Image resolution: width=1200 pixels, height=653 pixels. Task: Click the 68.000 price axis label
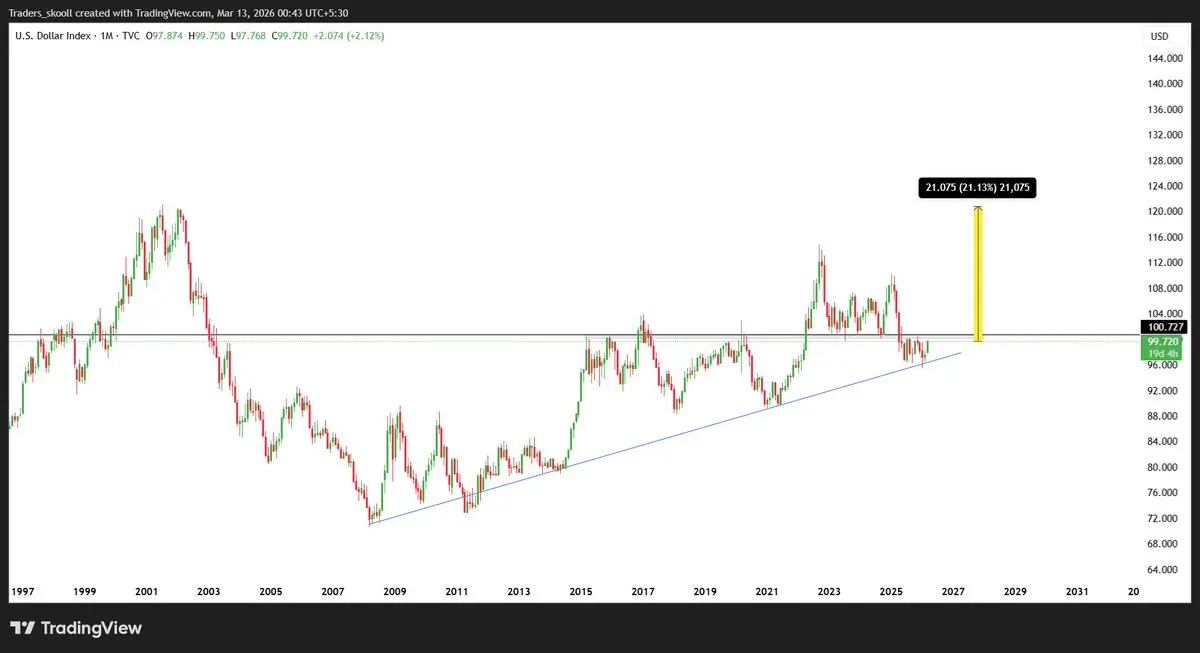[1162, 544]
